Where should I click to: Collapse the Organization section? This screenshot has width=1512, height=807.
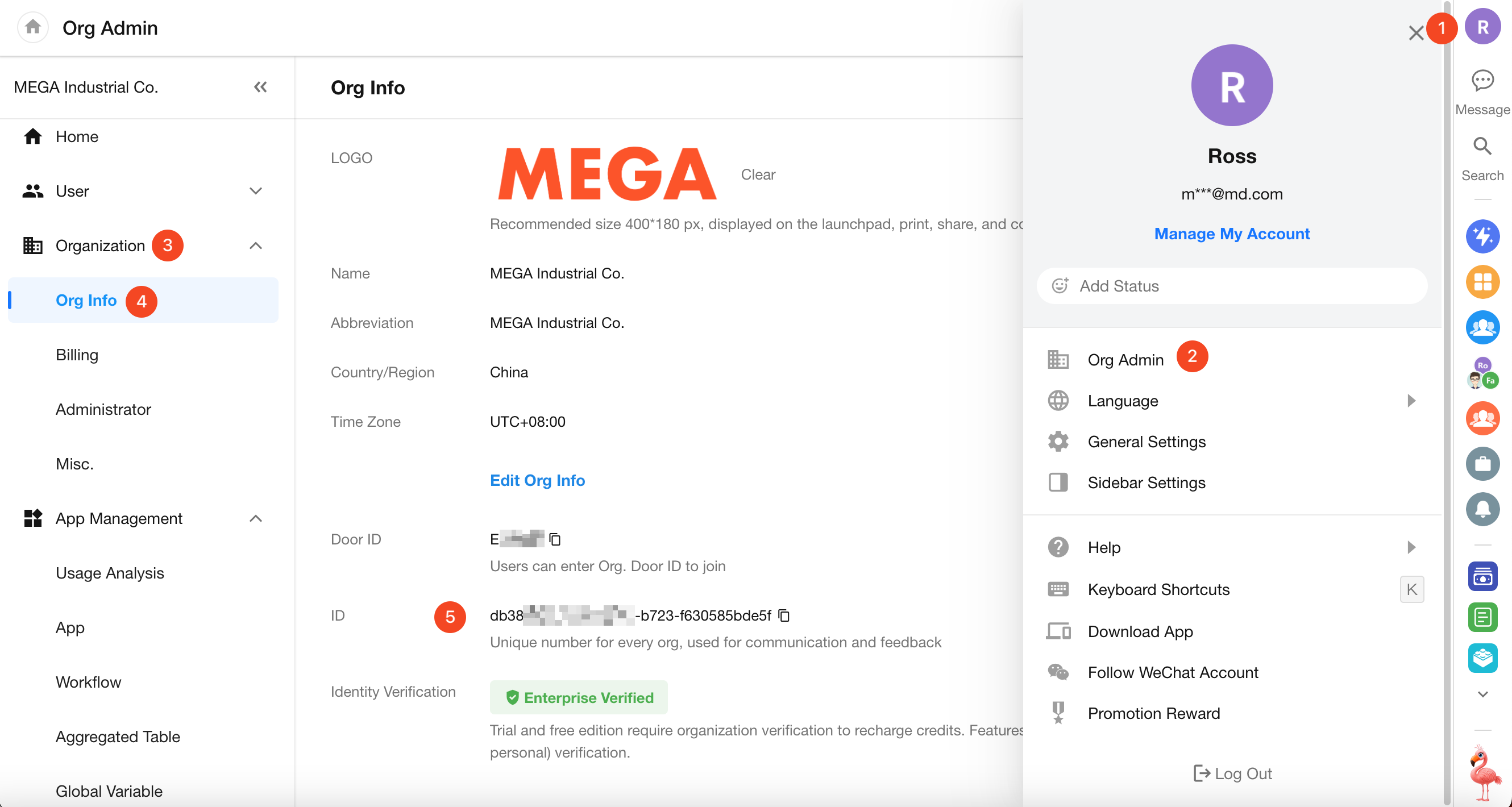click(x=255, y=246)
